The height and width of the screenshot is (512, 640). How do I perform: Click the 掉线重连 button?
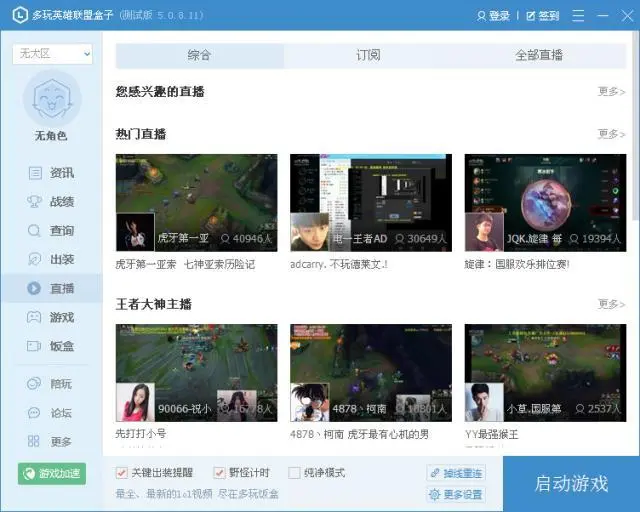click(x=456, y=473)
